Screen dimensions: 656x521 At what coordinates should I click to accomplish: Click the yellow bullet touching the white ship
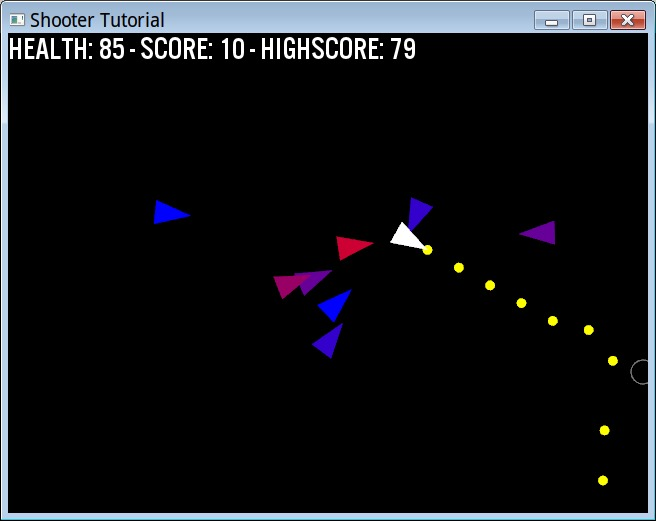(x=427, y=250)
